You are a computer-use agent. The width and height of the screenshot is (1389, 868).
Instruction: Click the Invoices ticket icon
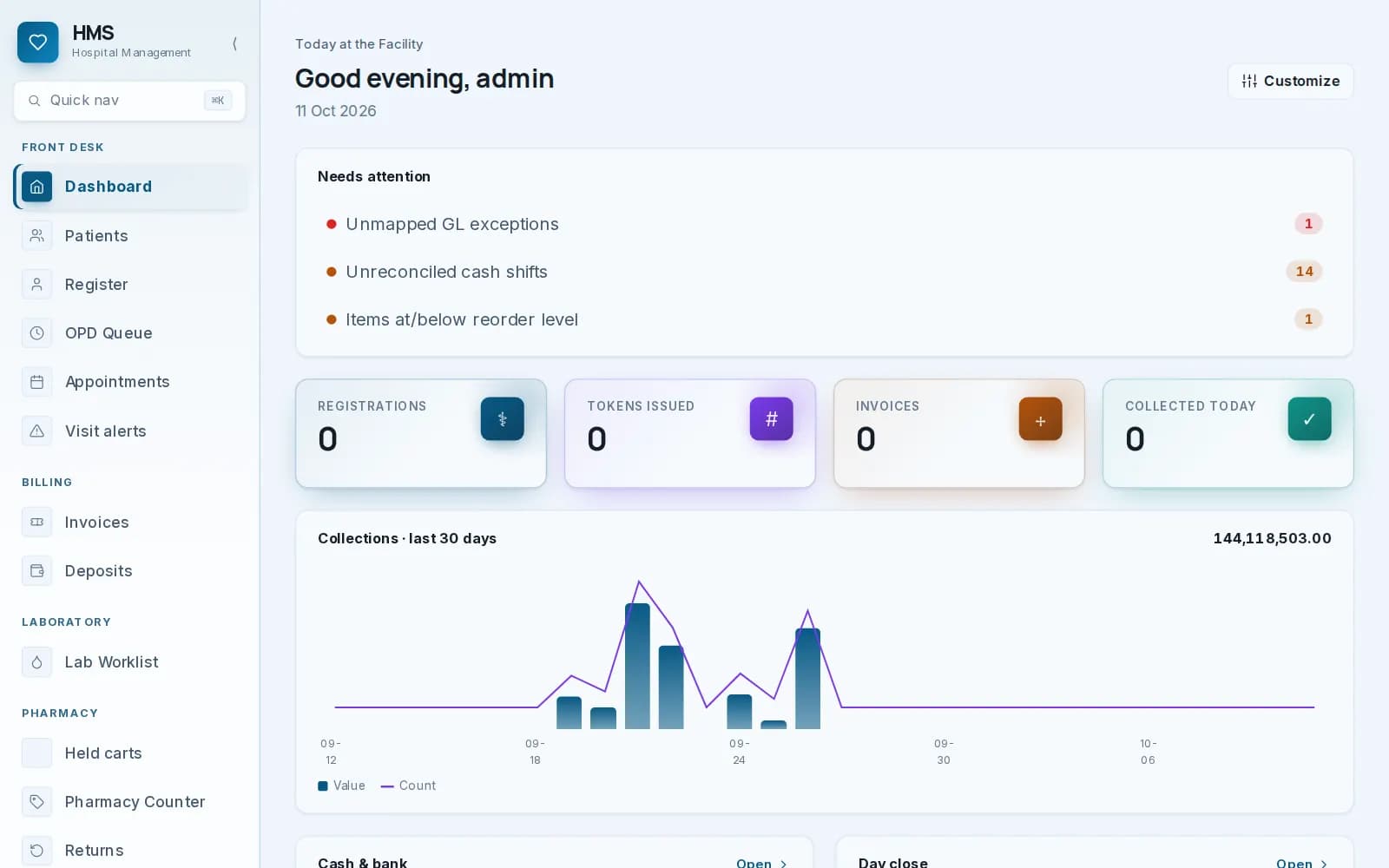(x=36, y=522)
